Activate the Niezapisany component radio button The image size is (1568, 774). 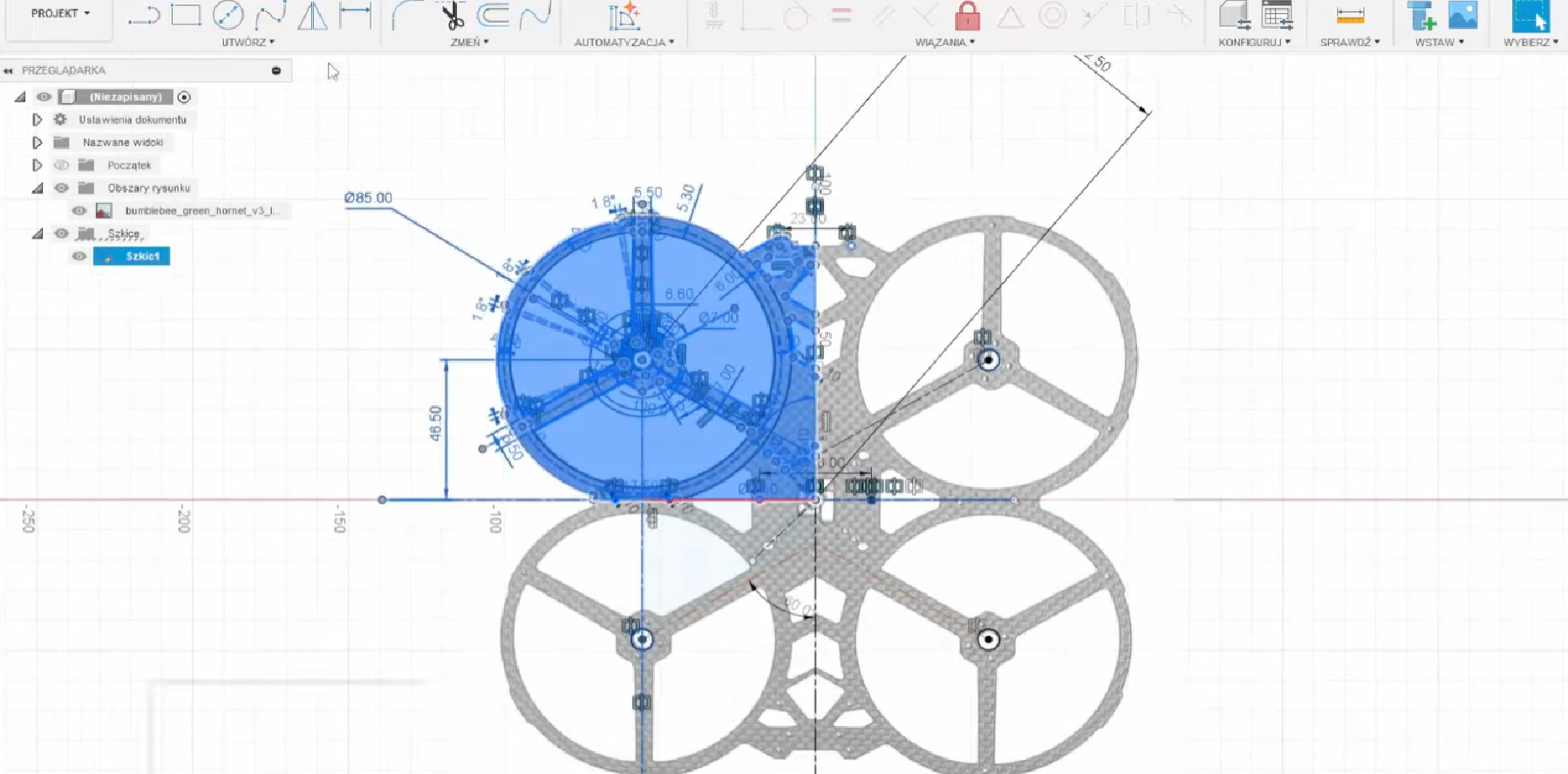[x=184, y=97]
